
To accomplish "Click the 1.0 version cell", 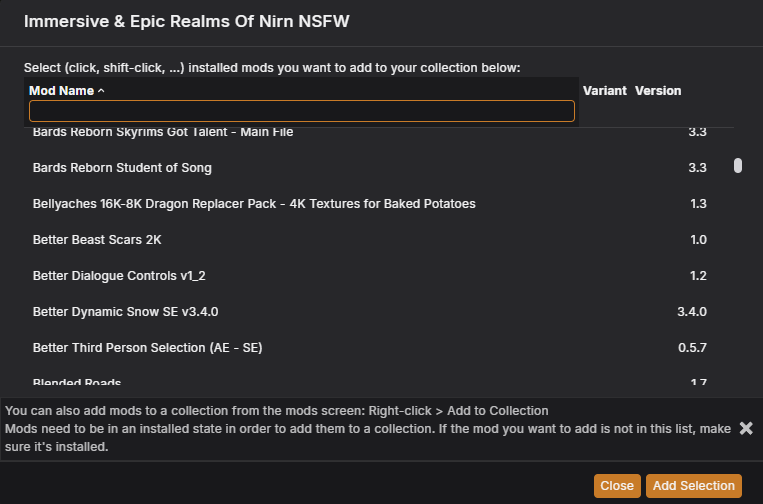I will click(698, 240).
